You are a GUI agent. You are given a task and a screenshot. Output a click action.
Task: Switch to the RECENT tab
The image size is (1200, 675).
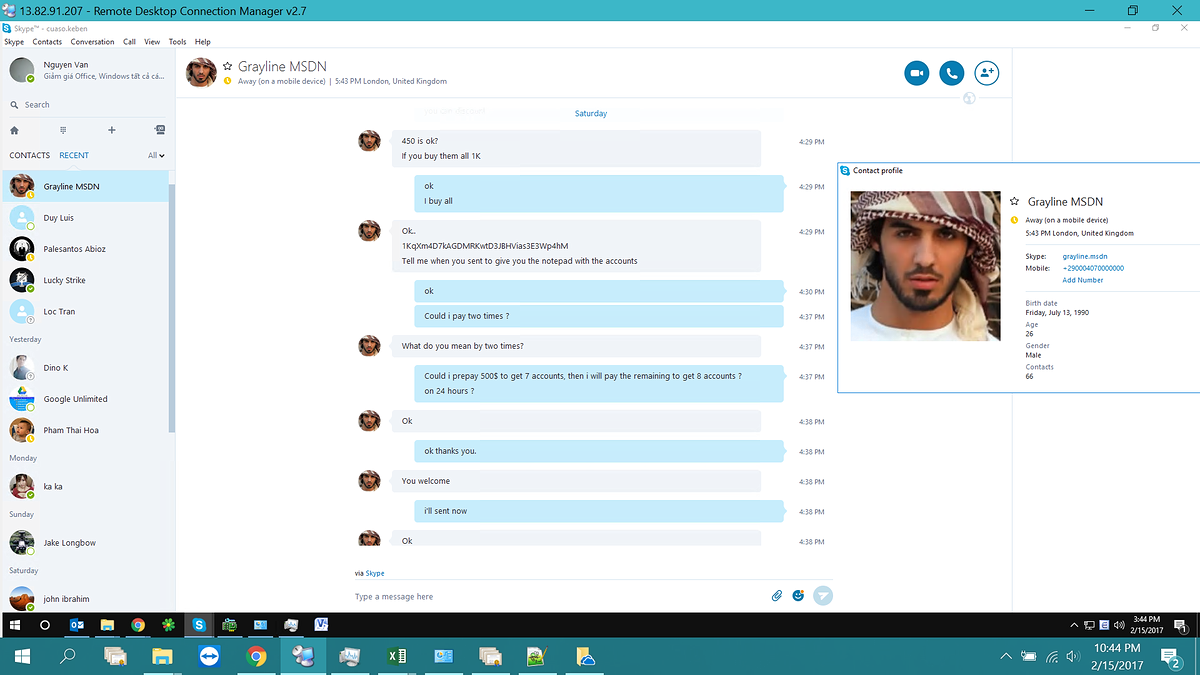click(74, 155)
